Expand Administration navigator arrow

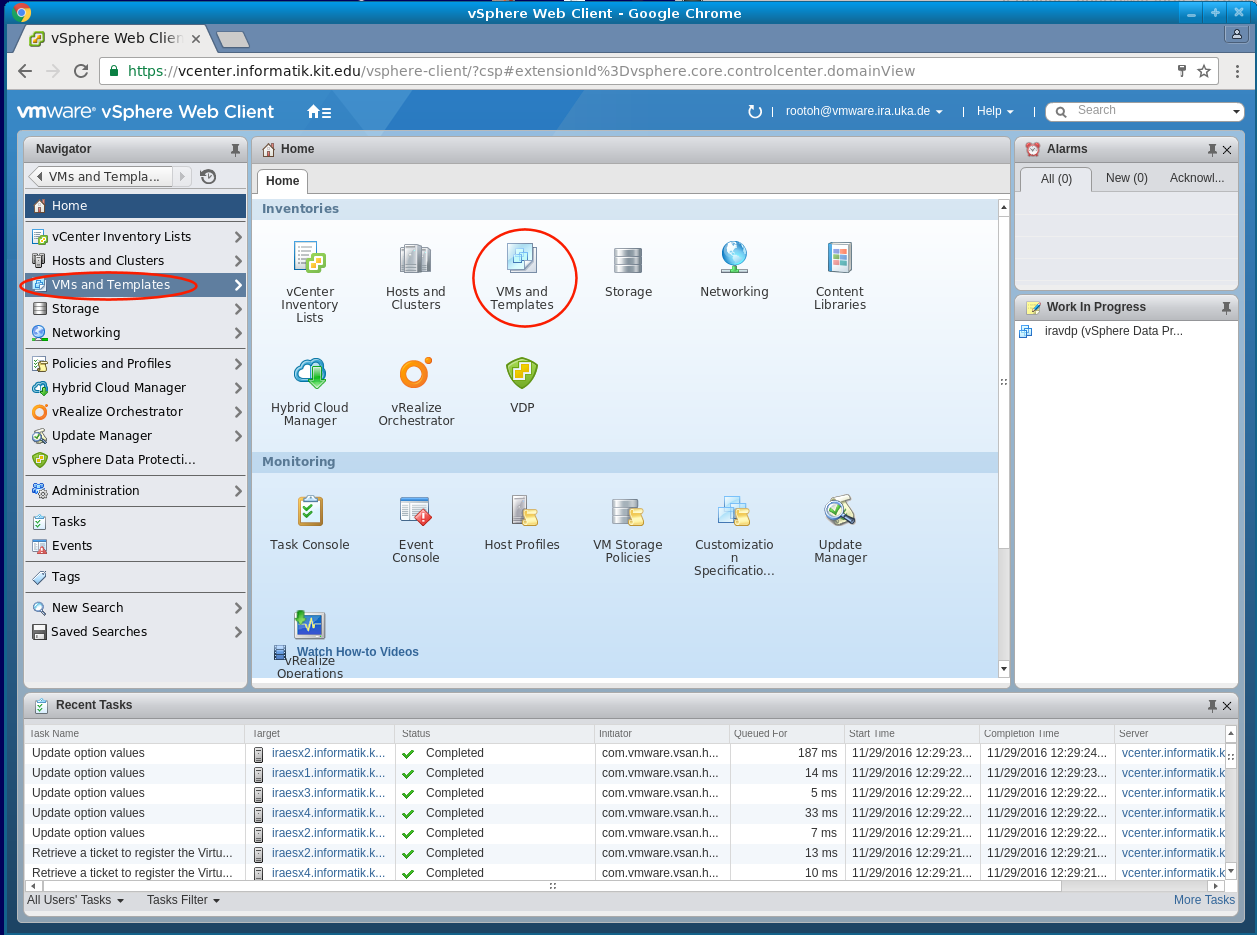click(x=238, y=491)
